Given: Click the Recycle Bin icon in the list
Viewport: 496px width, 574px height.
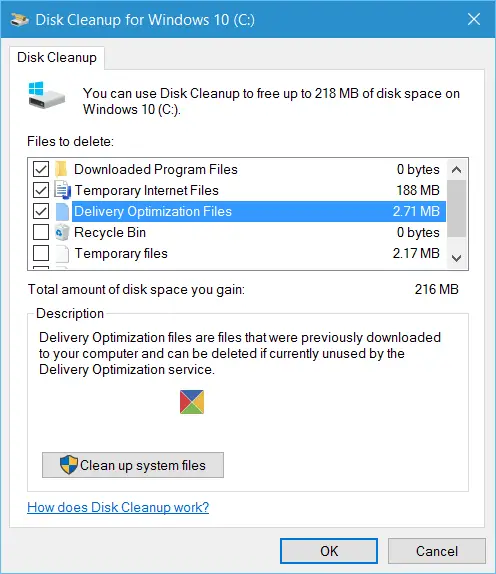Looking at the screenshot, I should click(62, 232).
